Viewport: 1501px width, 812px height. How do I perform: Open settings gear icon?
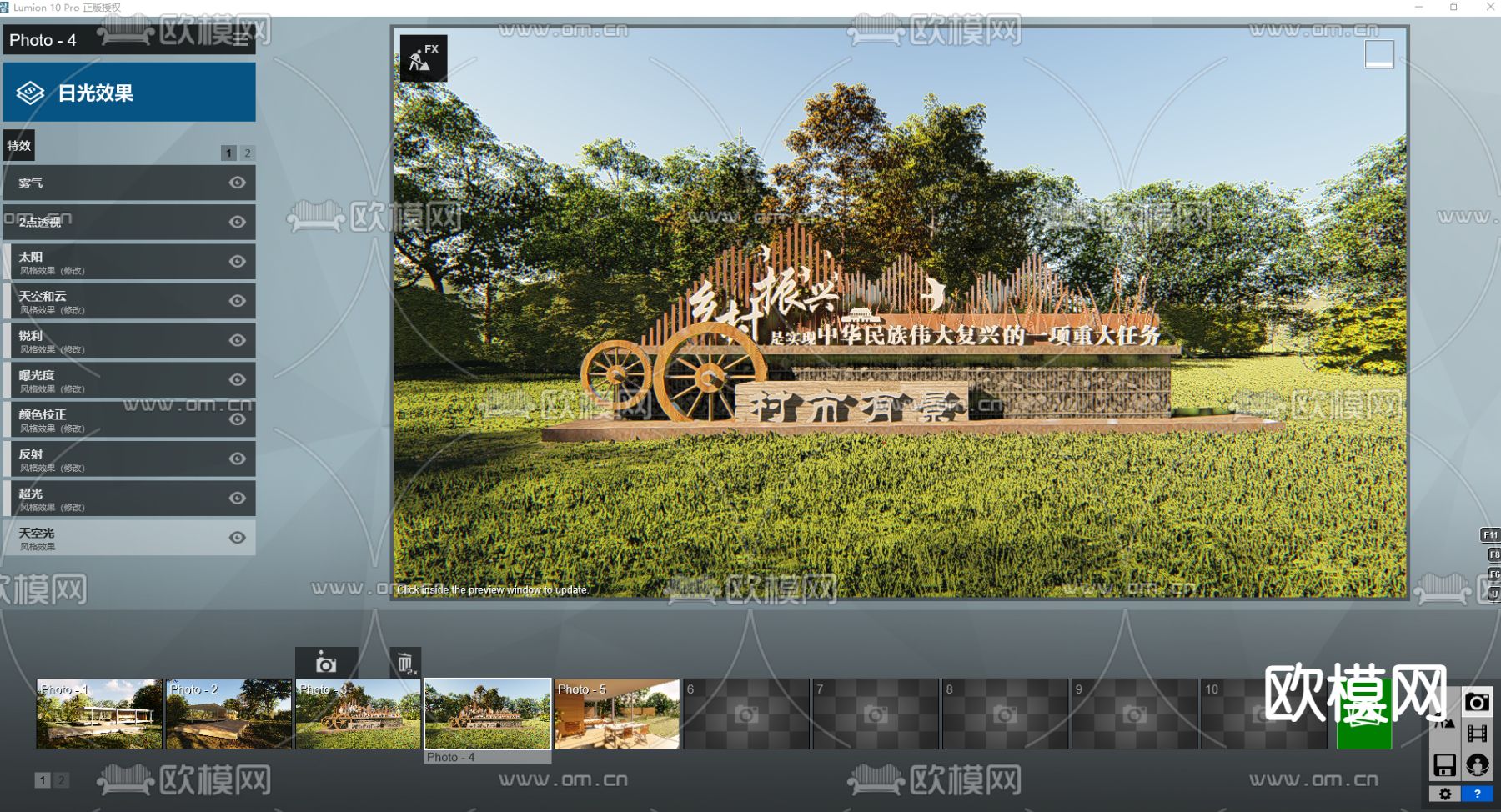[x=1445, y=794]
